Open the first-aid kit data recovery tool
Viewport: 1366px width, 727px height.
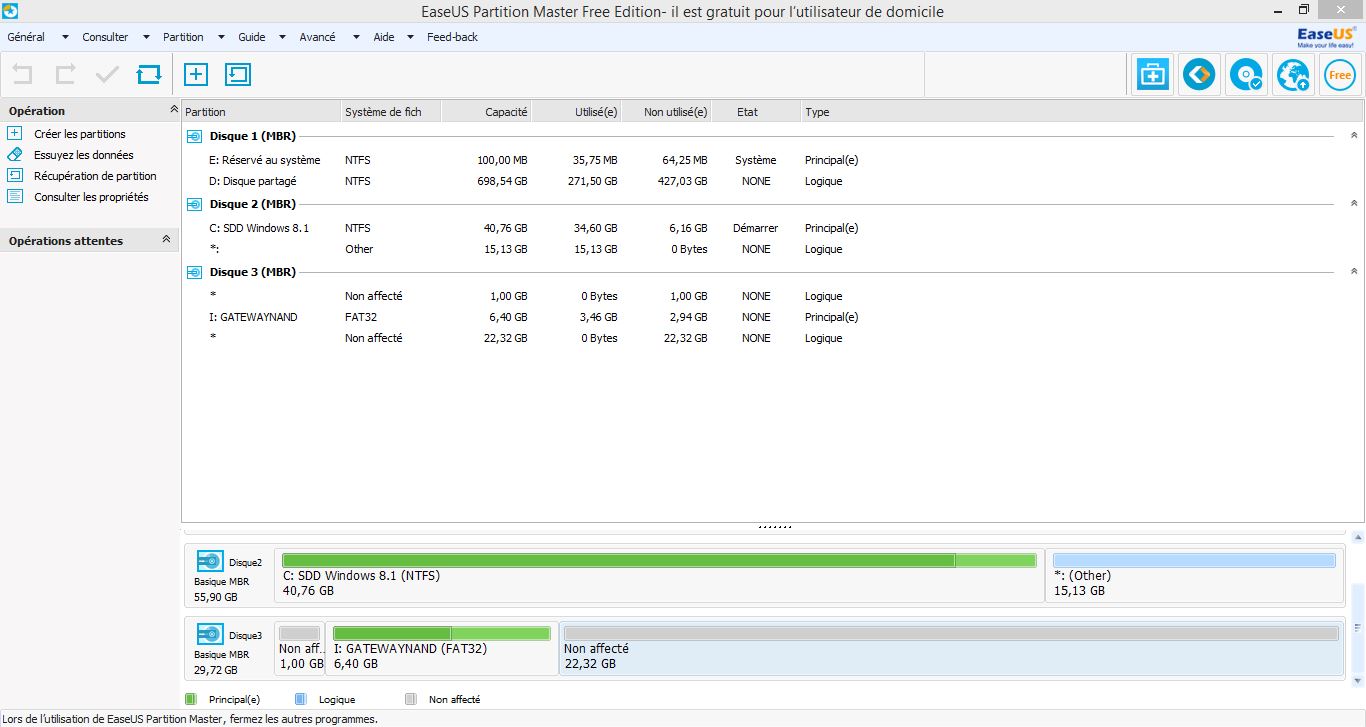[x=1152, y=75]
